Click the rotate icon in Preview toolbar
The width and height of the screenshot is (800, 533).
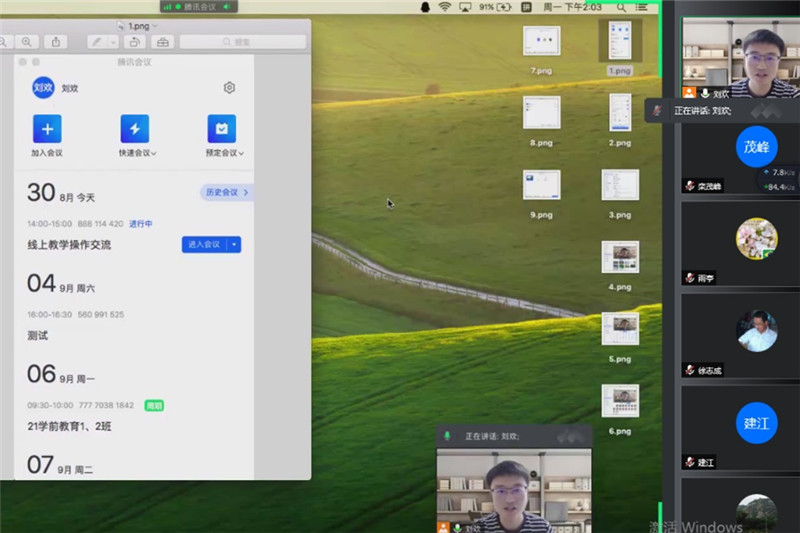point(135,42)
